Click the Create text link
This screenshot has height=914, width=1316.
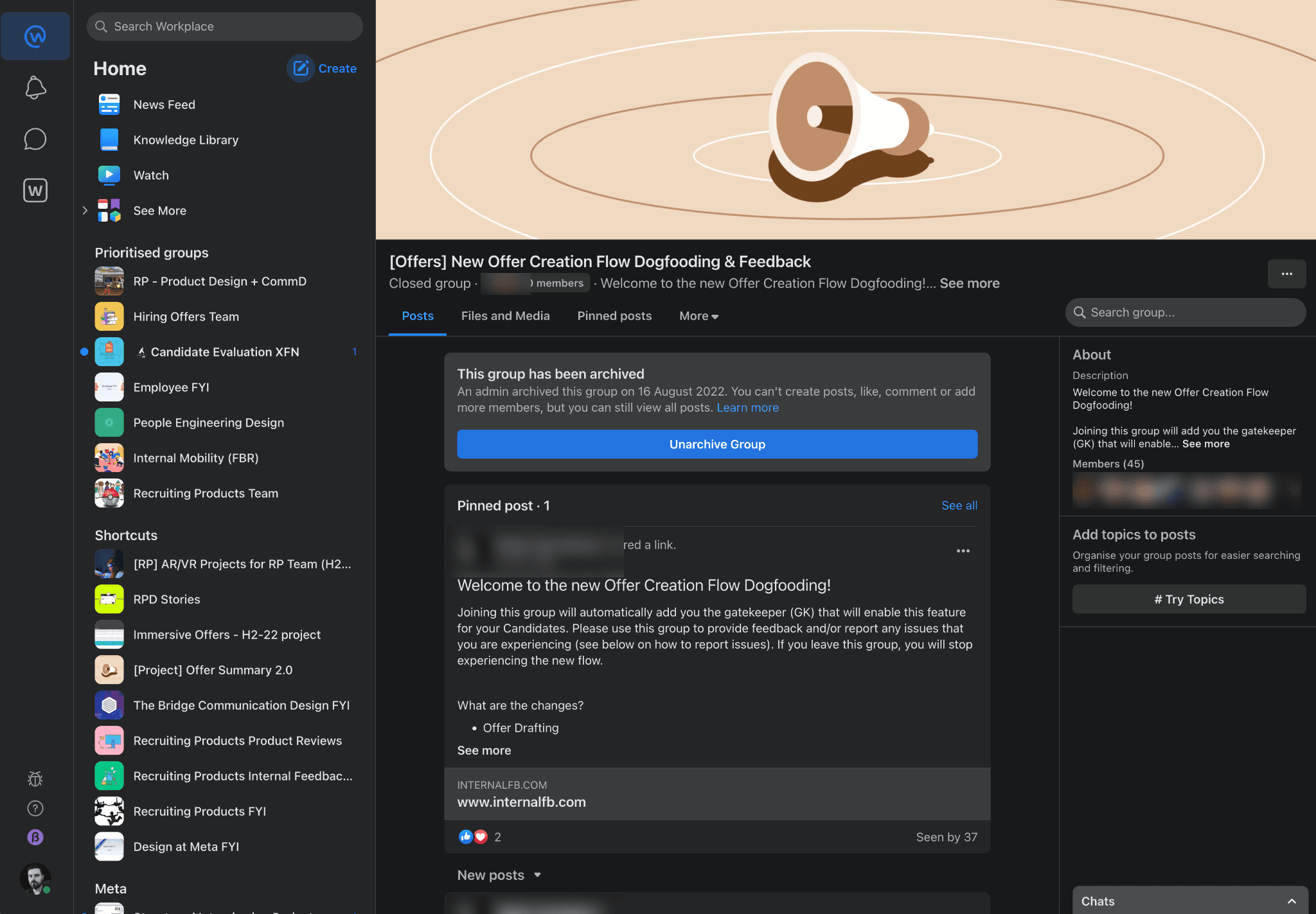click(x=337, y=68)
